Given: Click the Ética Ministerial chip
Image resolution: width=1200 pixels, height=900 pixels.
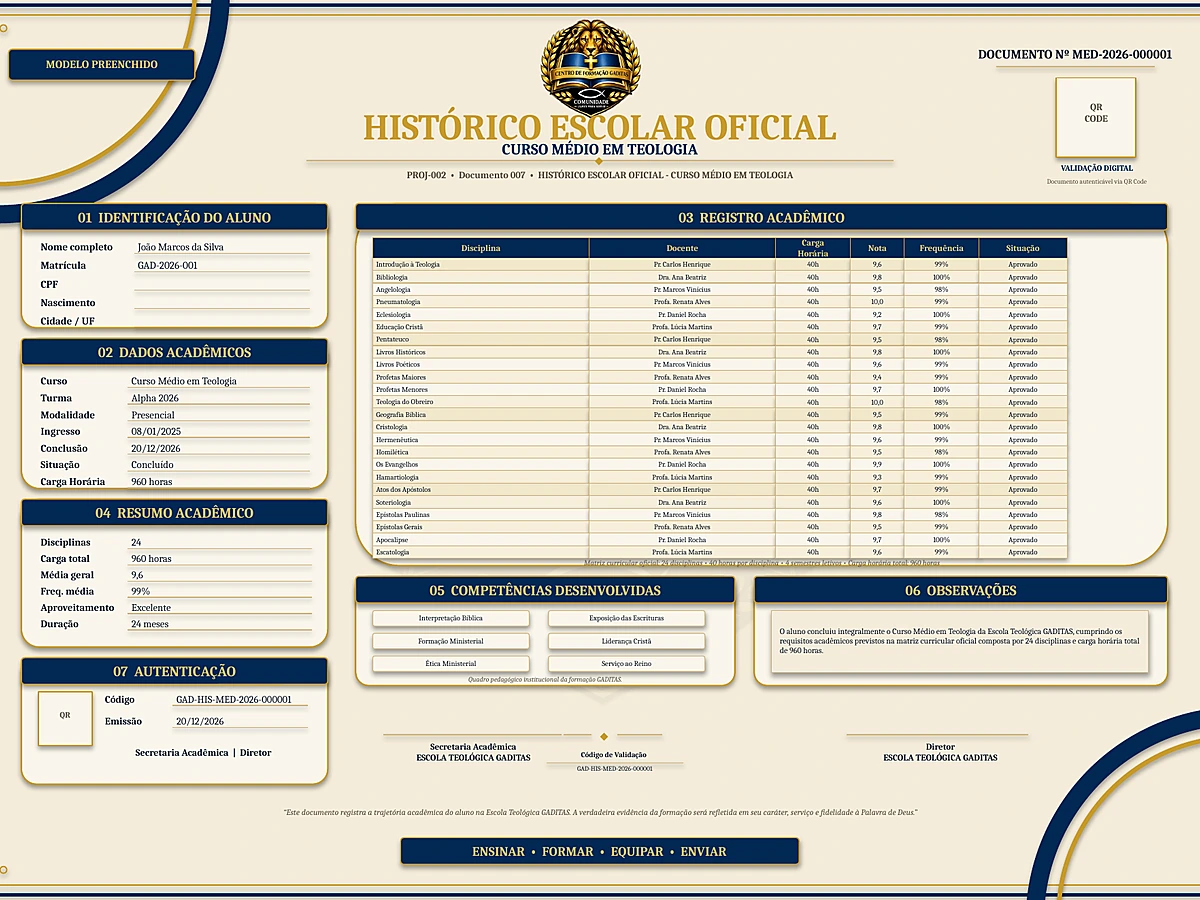Looking at the screenshot, I should (x=450, y=664).
